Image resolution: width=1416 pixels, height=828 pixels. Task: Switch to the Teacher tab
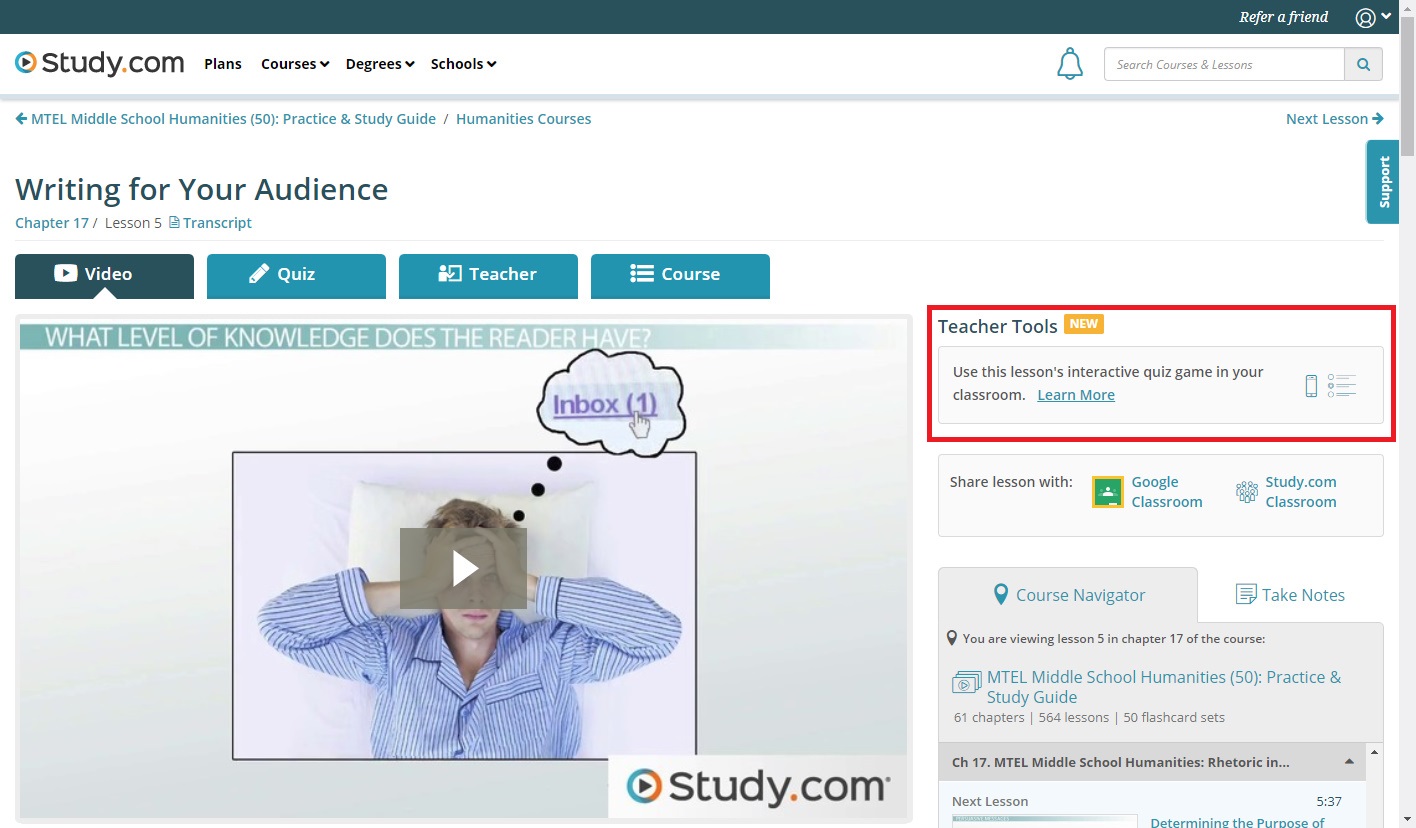(x=488, y=274)
